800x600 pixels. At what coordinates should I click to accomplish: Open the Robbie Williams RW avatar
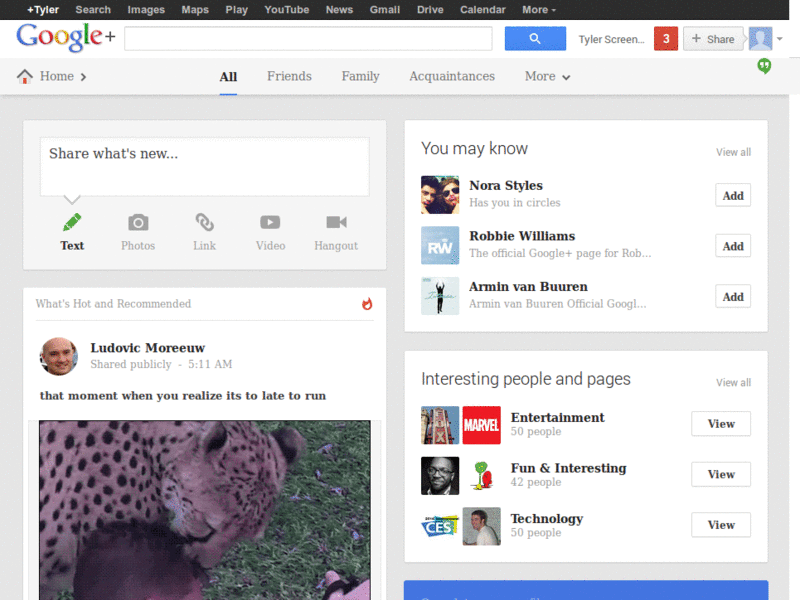[x=440, y=245]
